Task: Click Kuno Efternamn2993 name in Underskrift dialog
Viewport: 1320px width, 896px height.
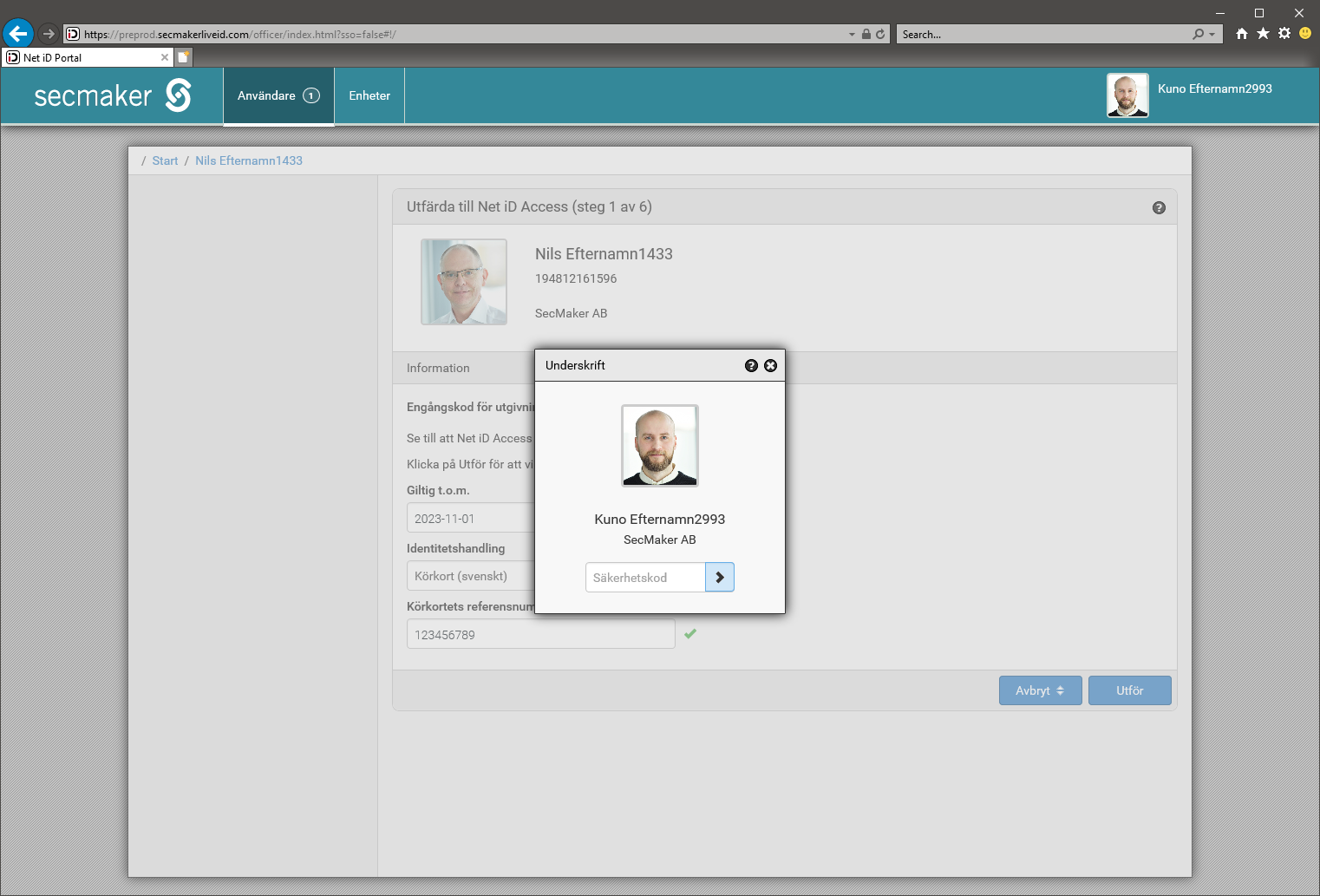Action: point(660,519)
